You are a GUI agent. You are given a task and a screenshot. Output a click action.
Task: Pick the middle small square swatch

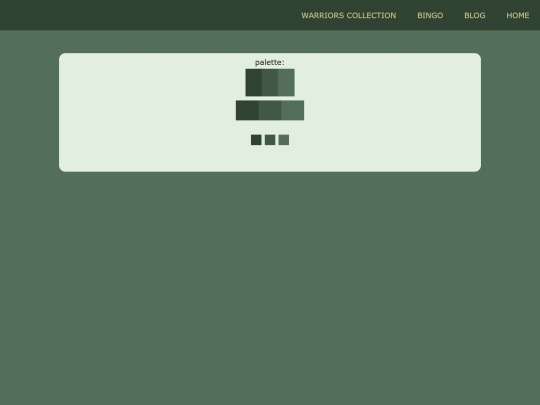[x=270, y=140]
